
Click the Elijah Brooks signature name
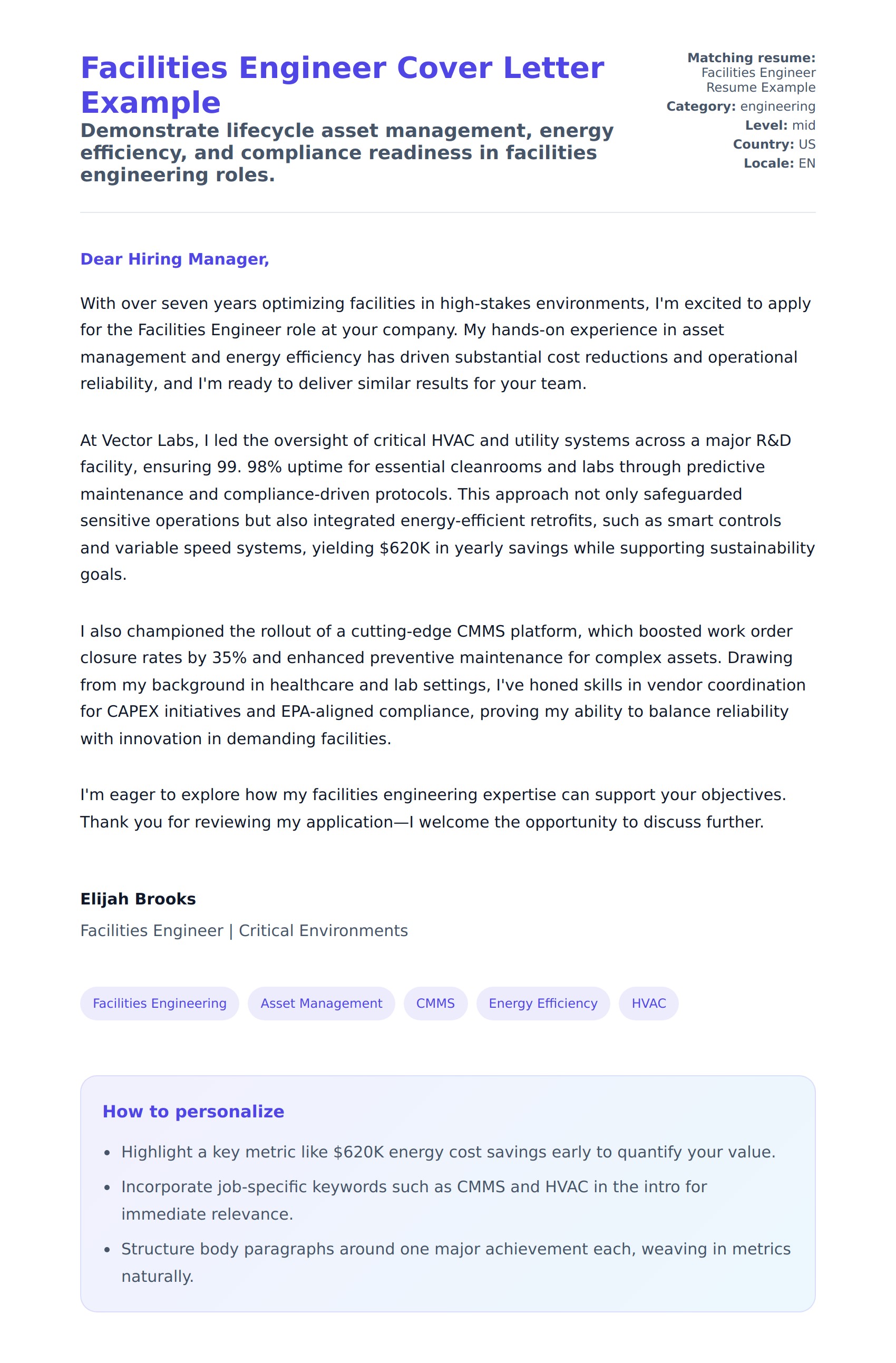pyautogui.click(x=138, y=899)
